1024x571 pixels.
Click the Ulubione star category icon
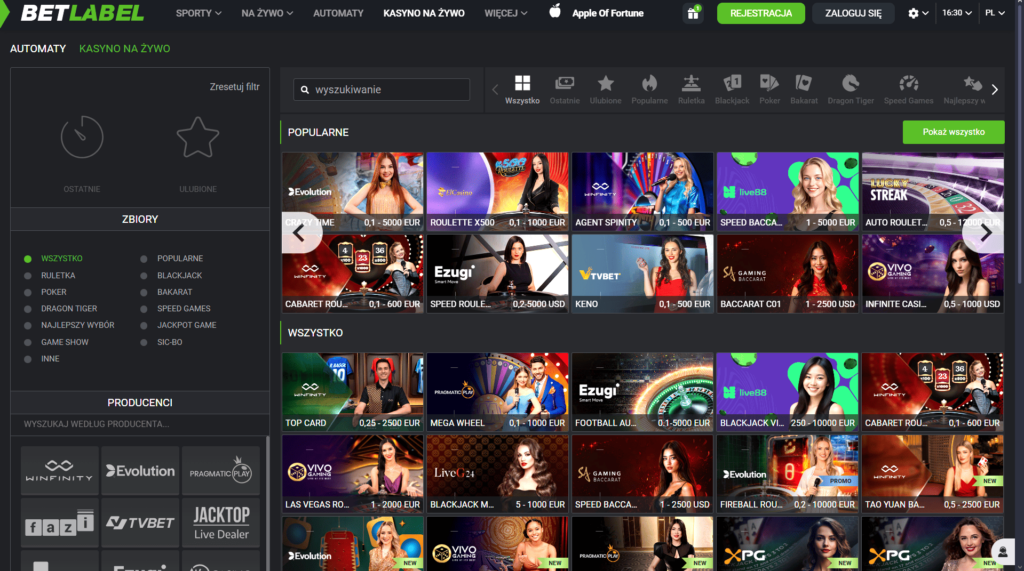pos(605,84)
